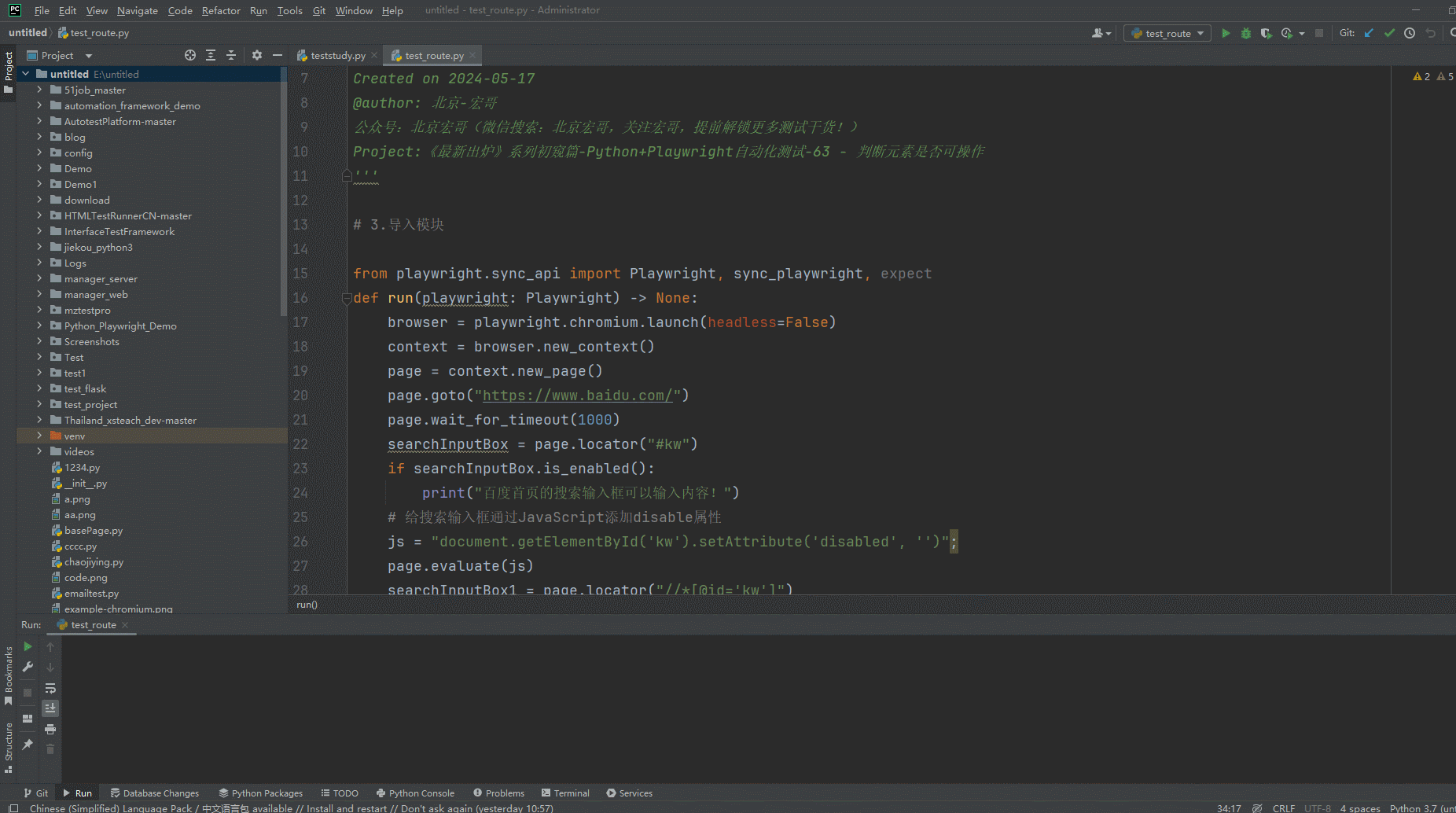Toggle soft-wrap in Run console

click(50, 688)
